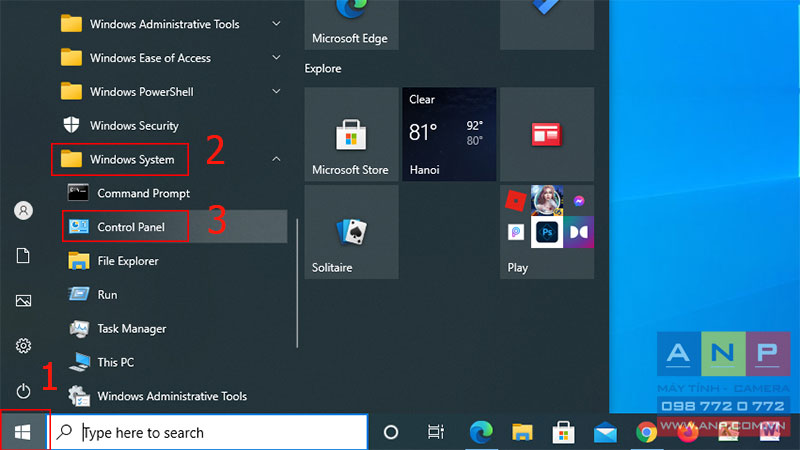Click the Windows Ease of Access folder icon
Image resolution: width=800 pixels, height=450 pixels.
(x=71, y=57)
